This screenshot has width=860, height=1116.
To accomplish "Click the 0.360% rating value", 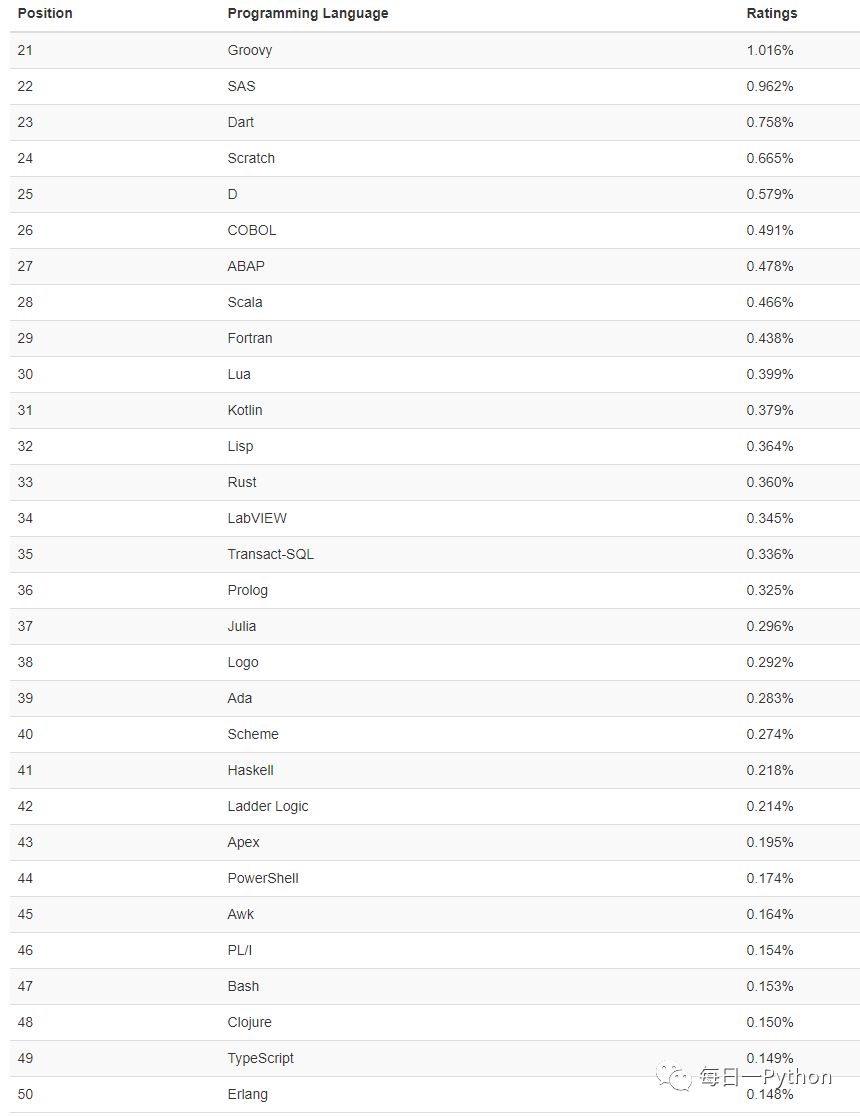I will 770,483.
